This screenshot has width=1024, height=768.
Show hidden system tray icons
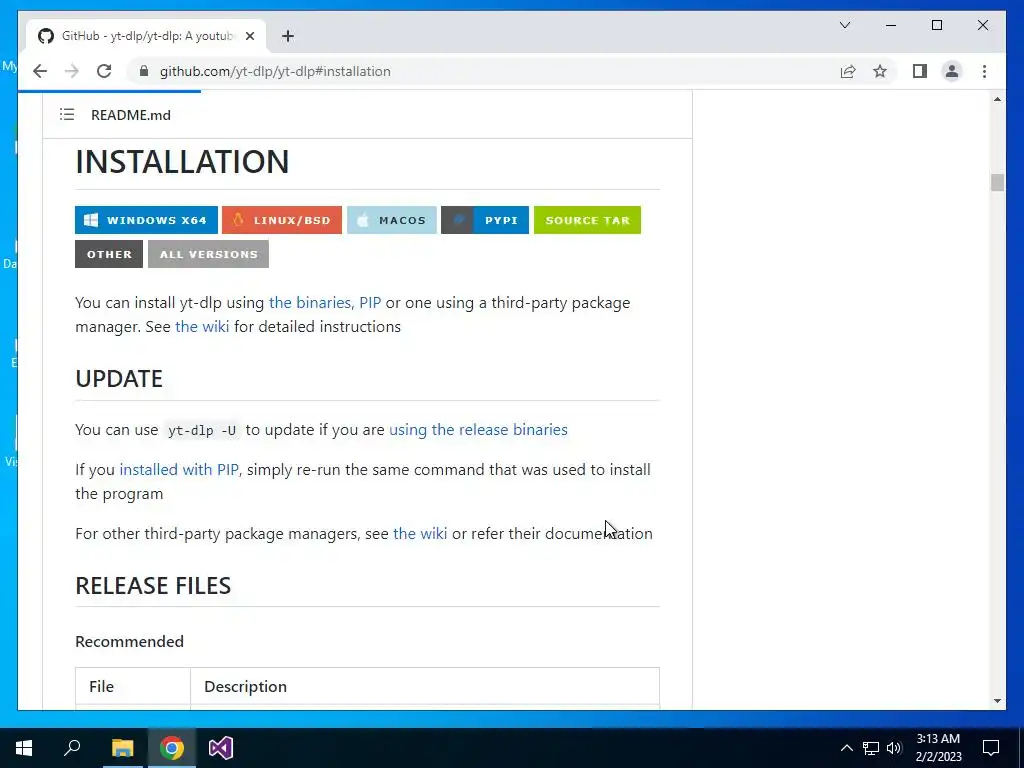pos(846,748)
